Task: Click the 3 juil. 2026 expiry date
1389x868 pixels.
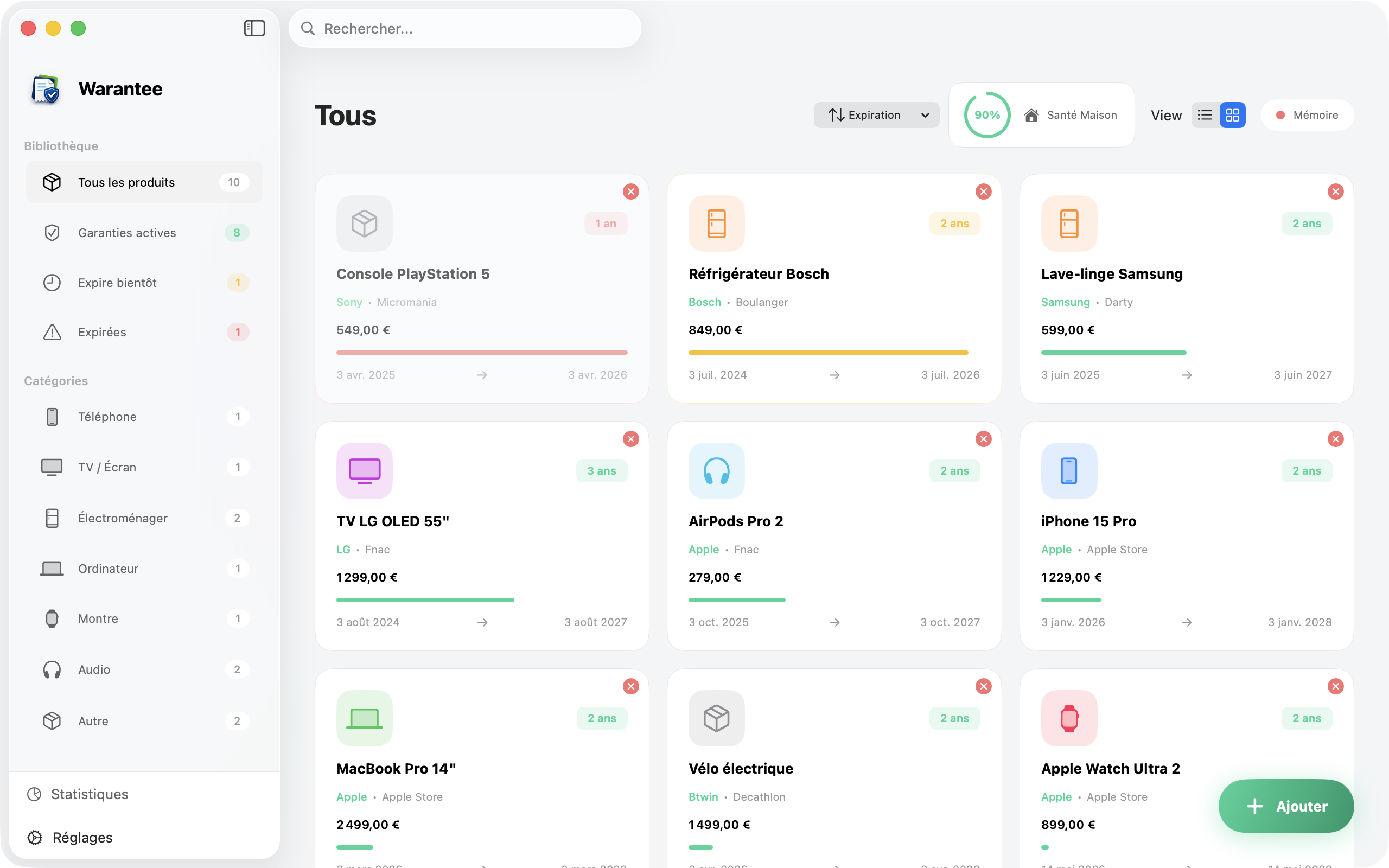Action: 950,375
